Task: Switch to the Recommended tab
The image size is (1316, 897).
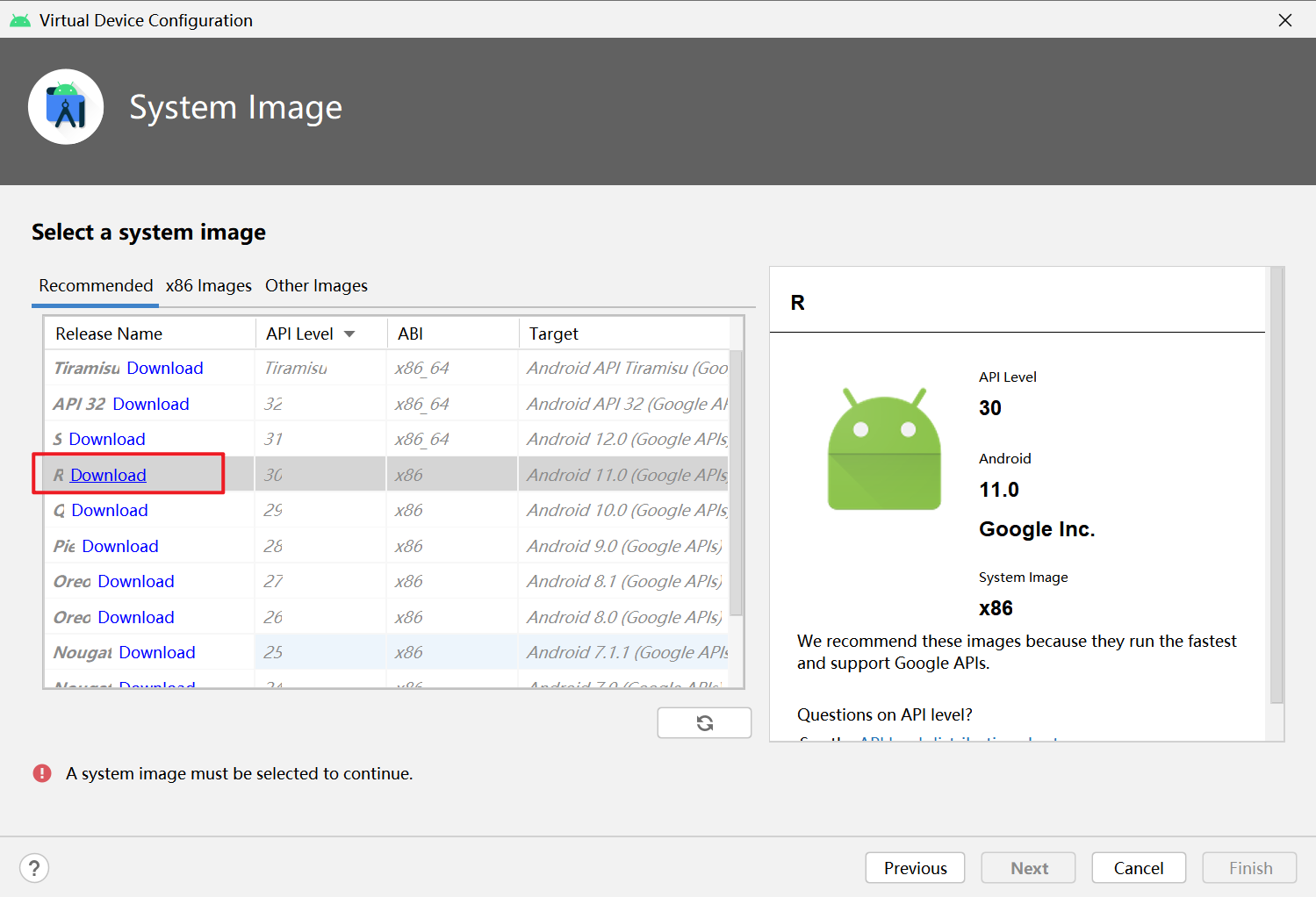Action: tap(96, 285)
